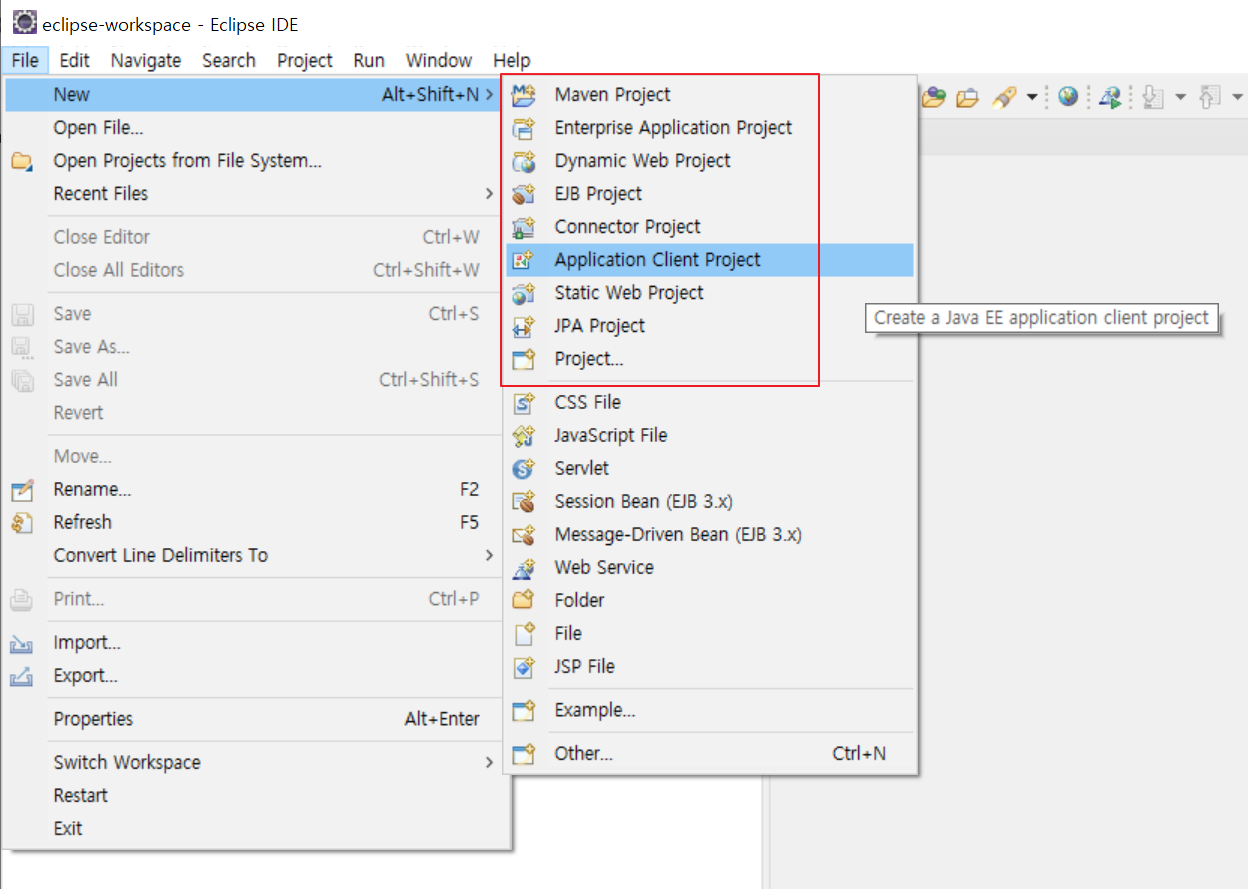Open the Navigate menu
This screenshot has height=889, width=1248.
[x=146, y=60]
